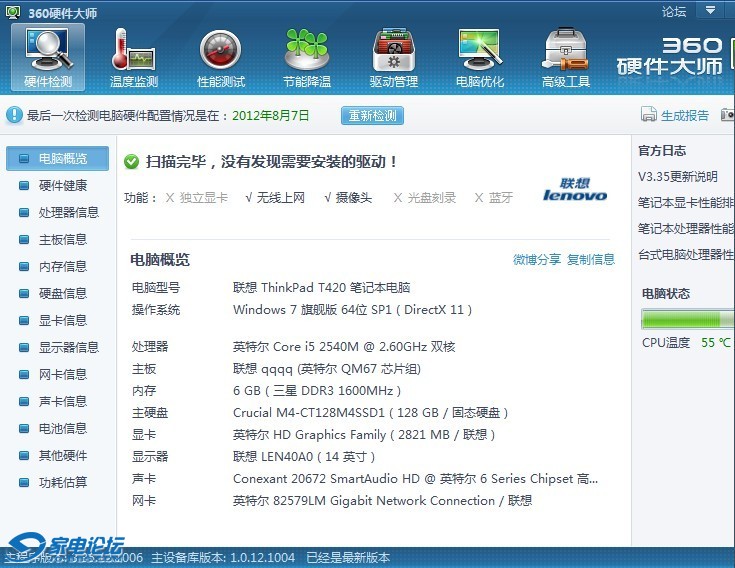Click the 蓝牙 feature indicator
The image size is (735, 568).
click(x=494, y=198)
